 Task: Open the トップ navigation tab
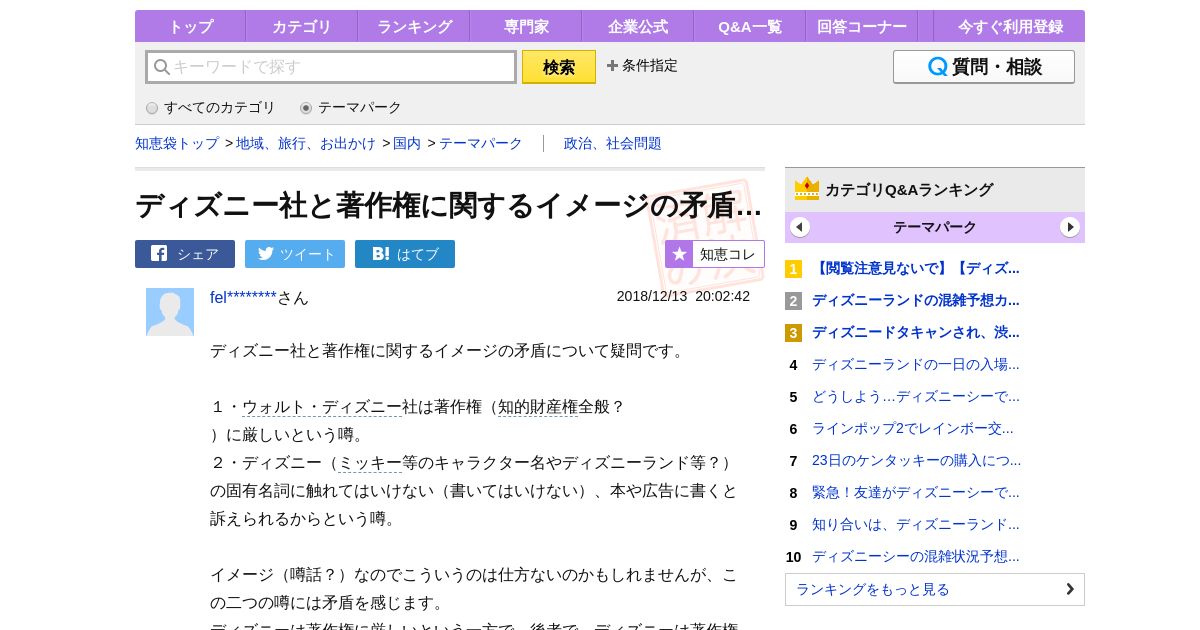(x=190, y=26)
